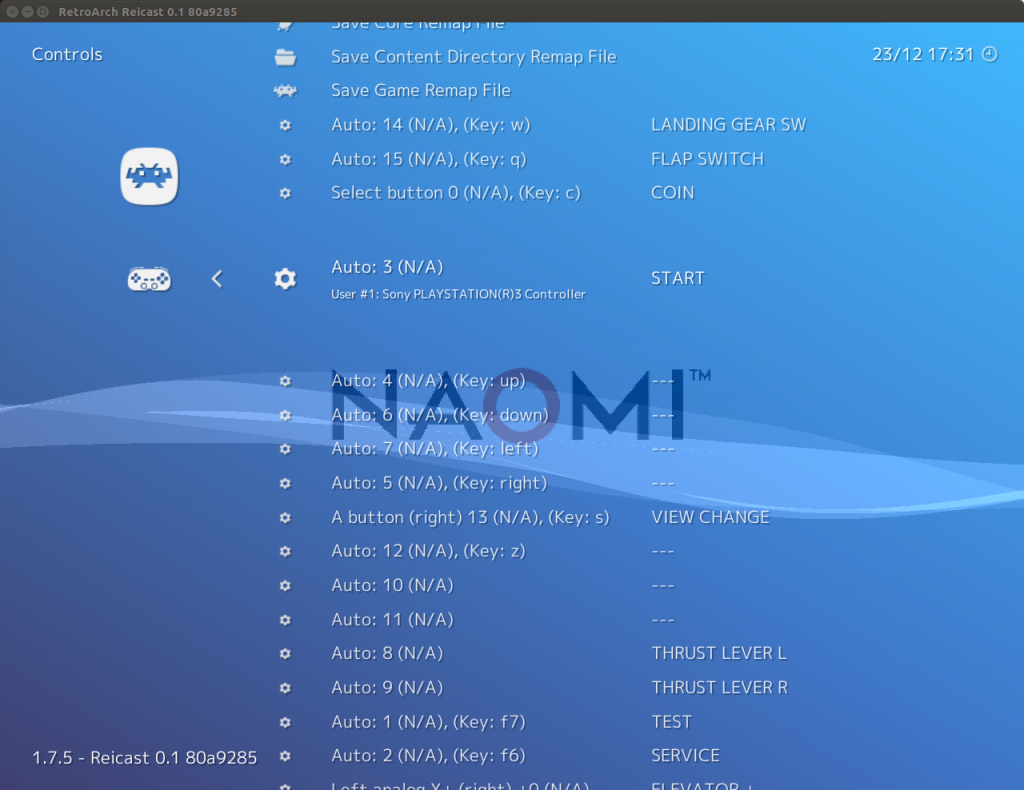The width and height of the screenshot is (1024, 790).
Task: Click User #1: Sony PLAYSTATION(R)3 Controller sublabel
Action: point(458,294)
